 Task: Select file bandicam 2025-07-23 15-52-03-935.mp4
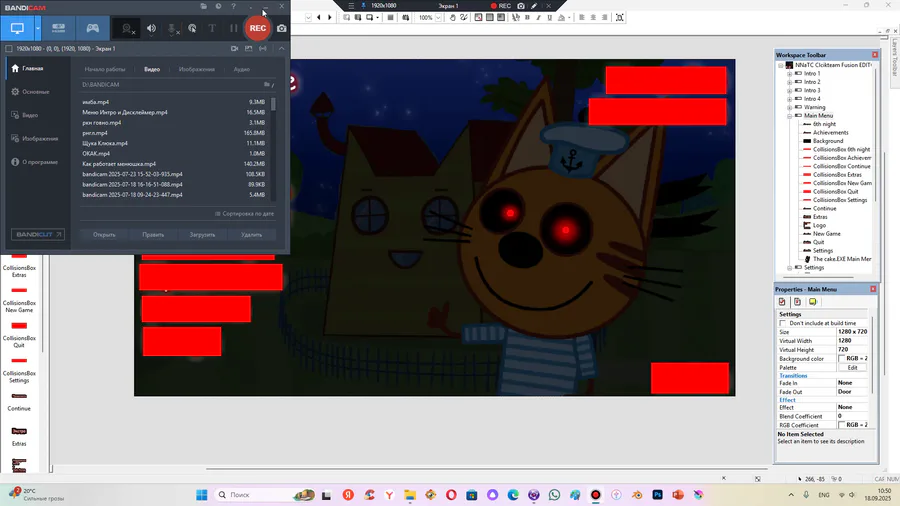pyautogui.click(x=174, y=174)
